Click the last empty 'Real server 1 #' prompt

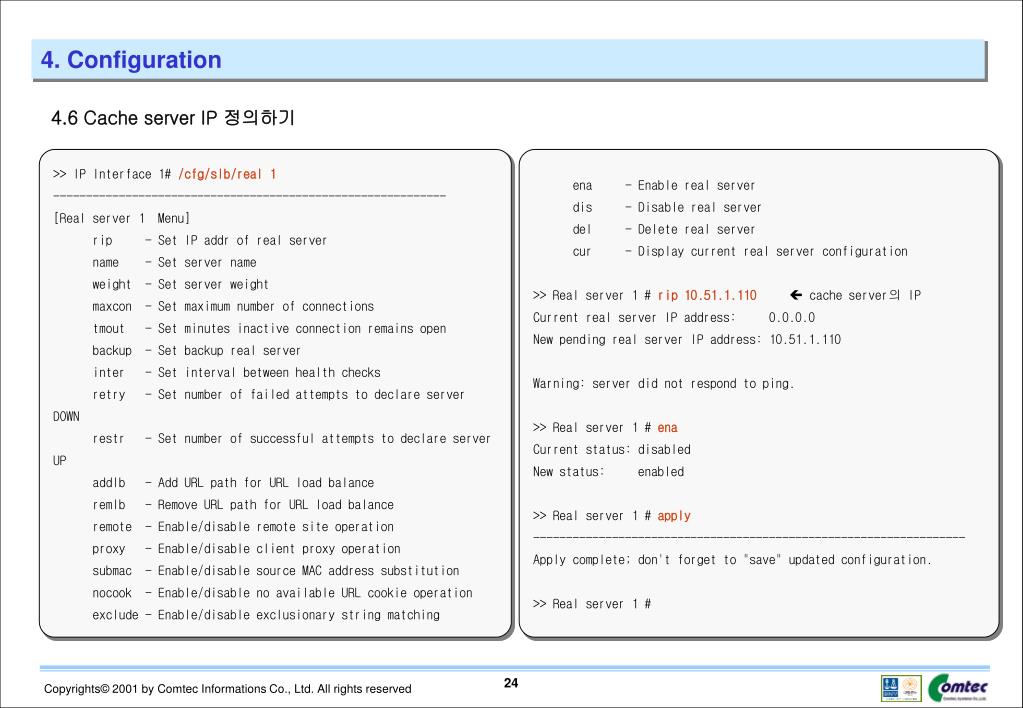click(x=592, y=604)
